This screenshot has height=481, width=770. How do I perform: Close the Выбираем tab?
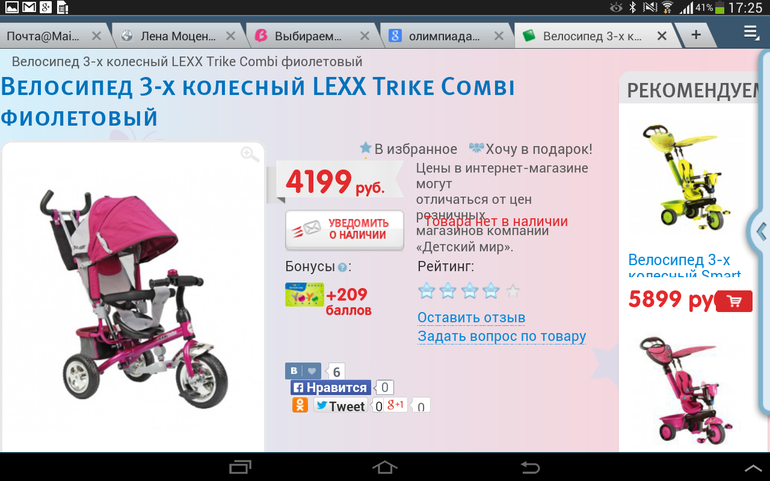(364, 36)
